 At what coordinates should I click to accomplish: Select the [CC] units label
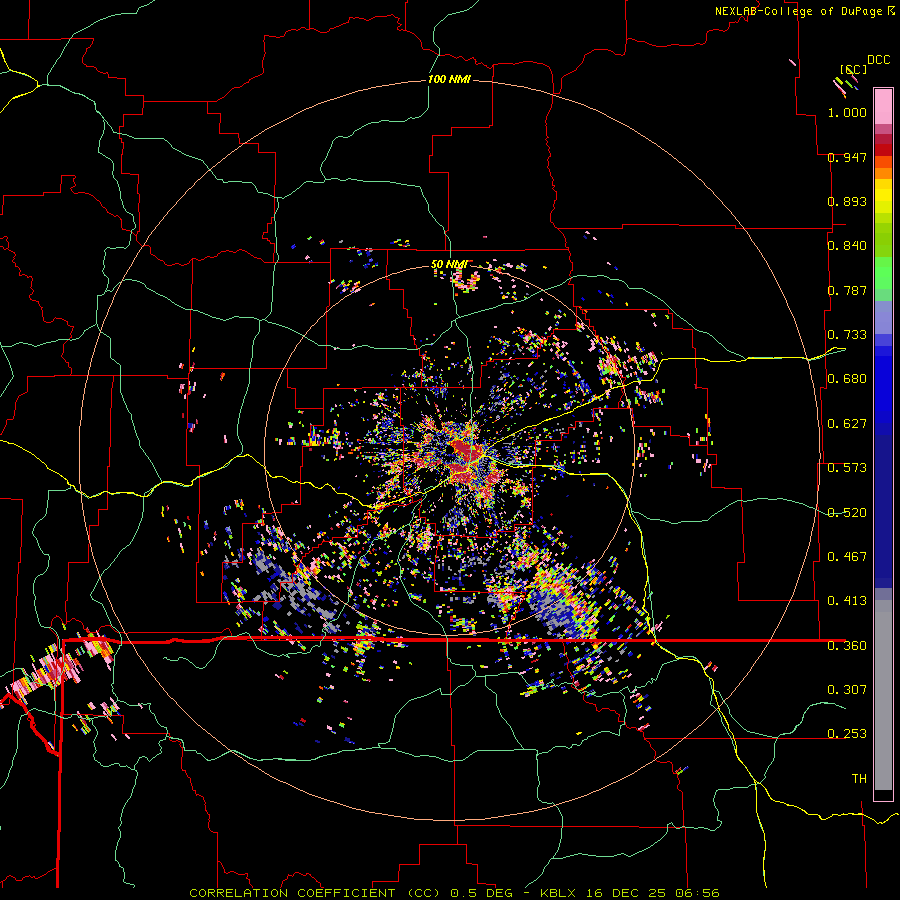pyautogui.click(x=853, y=69)
